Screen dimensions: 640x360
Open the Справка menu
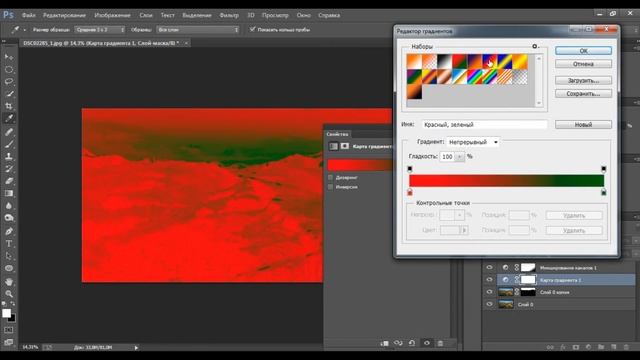click(329, 15)
